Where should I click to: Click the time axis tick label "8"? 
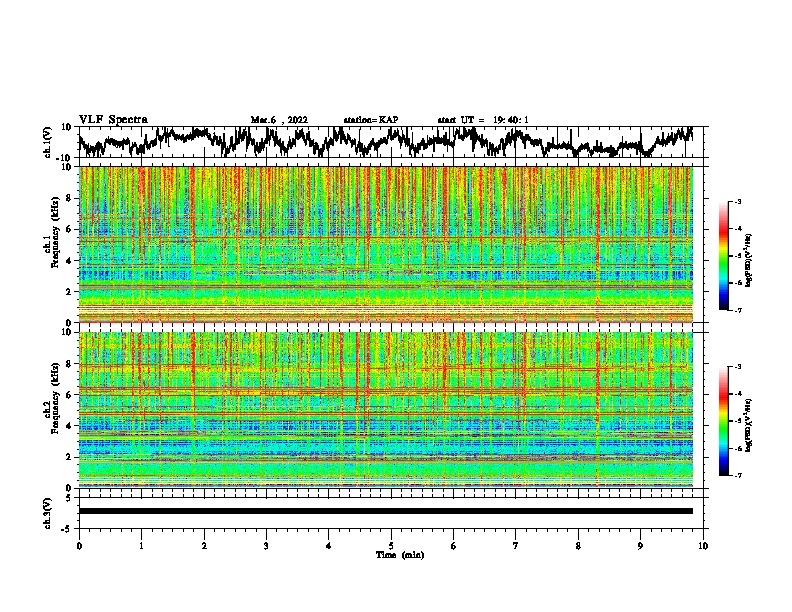(578, 546)
